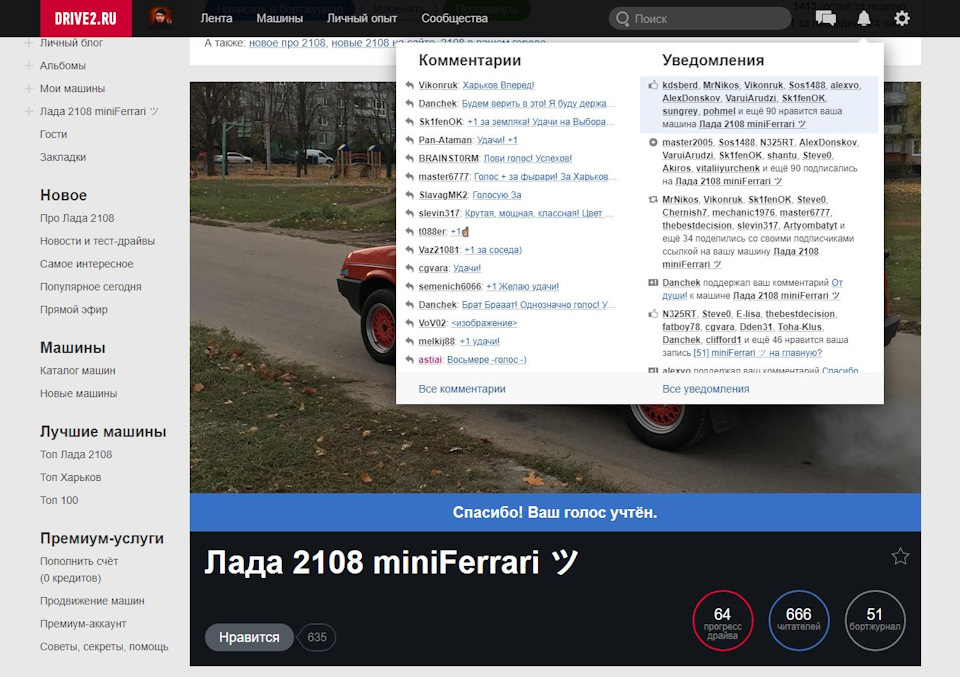Reply arrow next to slevin317 comment
Viewport: 960px width, 677px height.
coord(410,214)
